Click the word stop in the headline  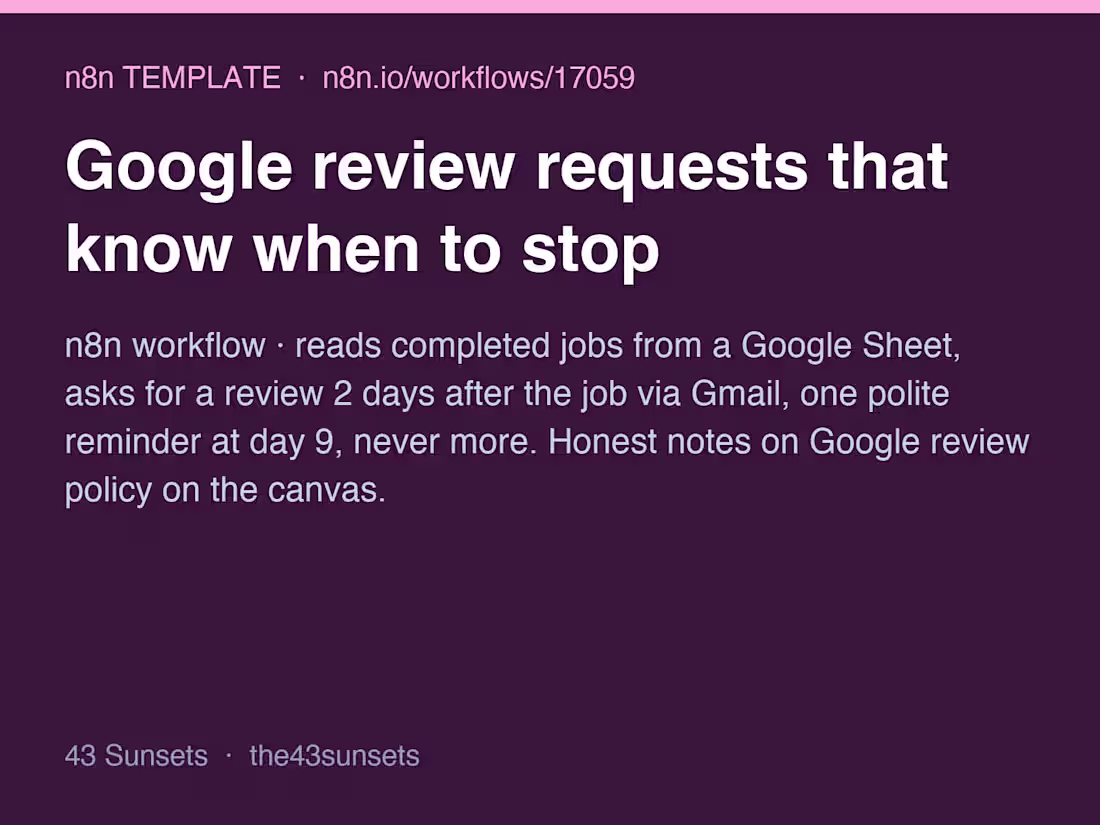[x=591, y=252]
